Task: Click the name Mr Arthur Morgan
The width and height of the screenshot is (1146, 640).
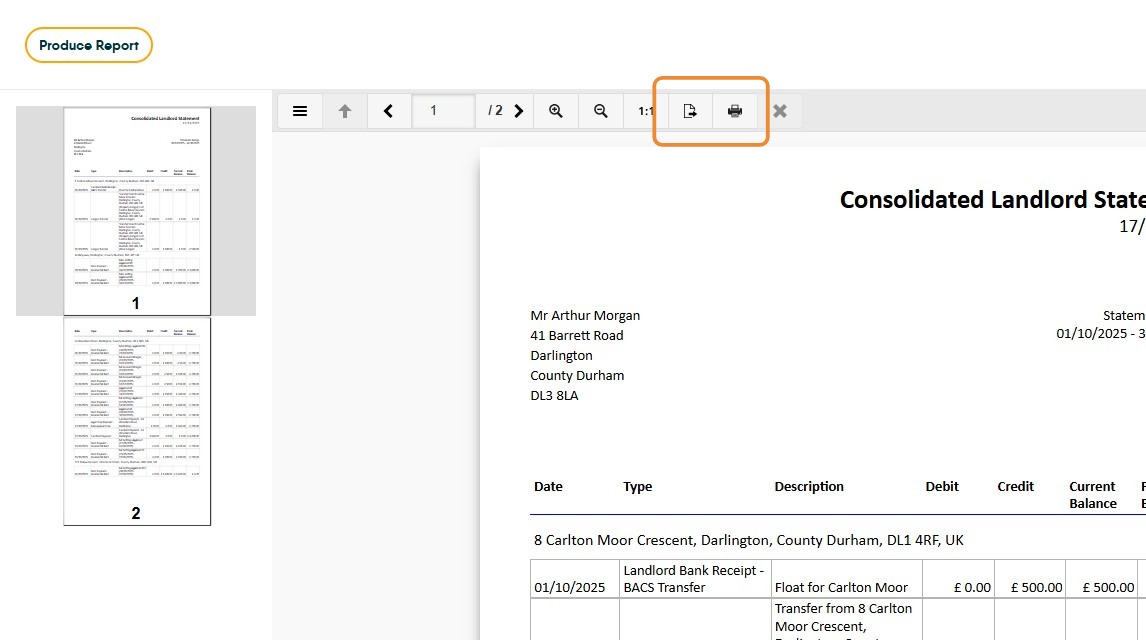Action: 585,316
